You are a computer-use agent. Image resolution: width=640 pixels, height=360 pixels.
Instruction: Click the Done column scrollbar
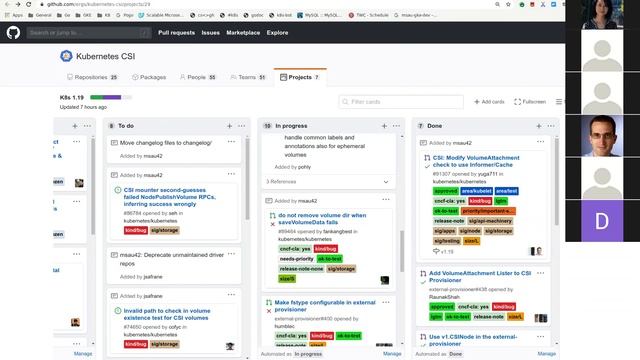coord(557,182)
